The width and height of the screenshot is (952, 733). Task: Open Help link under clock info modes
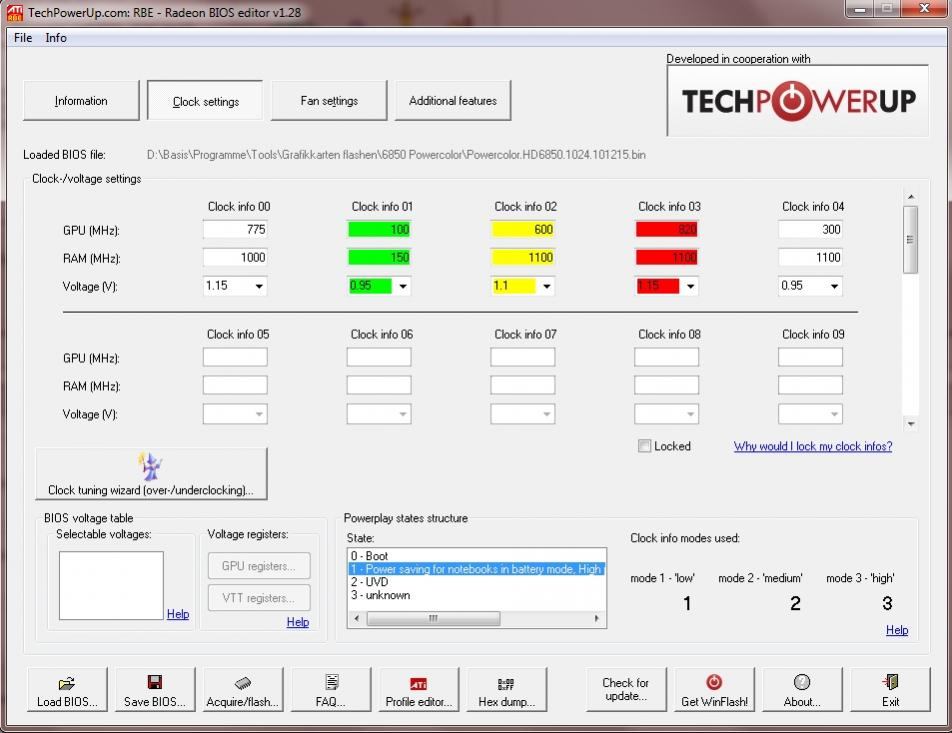(x=897, y=630)
